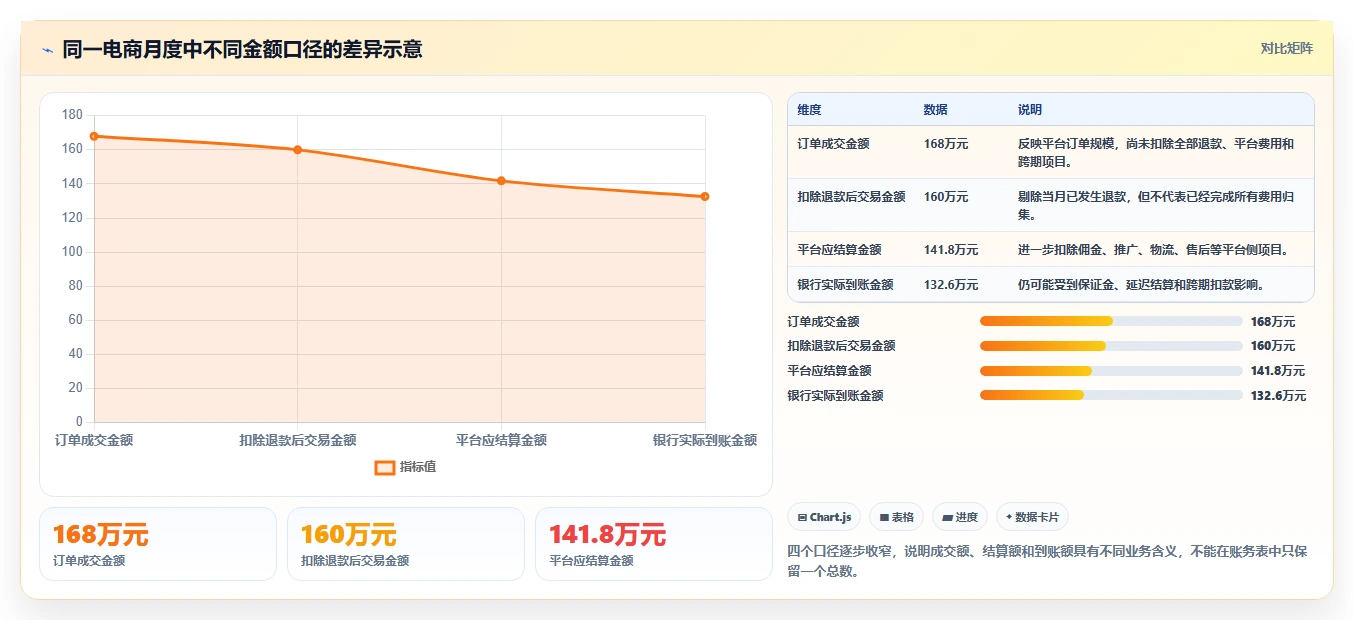Click the orange 指标值 legend swatch
1354x620 pixels.
(x=384, y=467)
